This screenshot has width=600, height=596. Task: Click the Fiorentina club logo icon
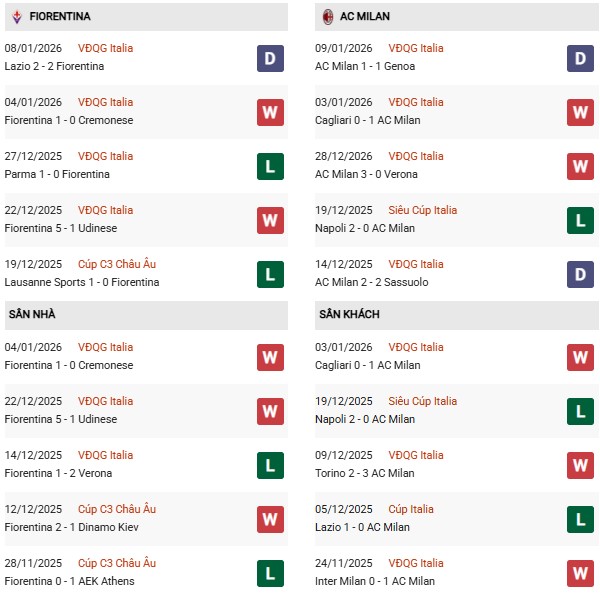pyautogui.click(x=15, y=16)
